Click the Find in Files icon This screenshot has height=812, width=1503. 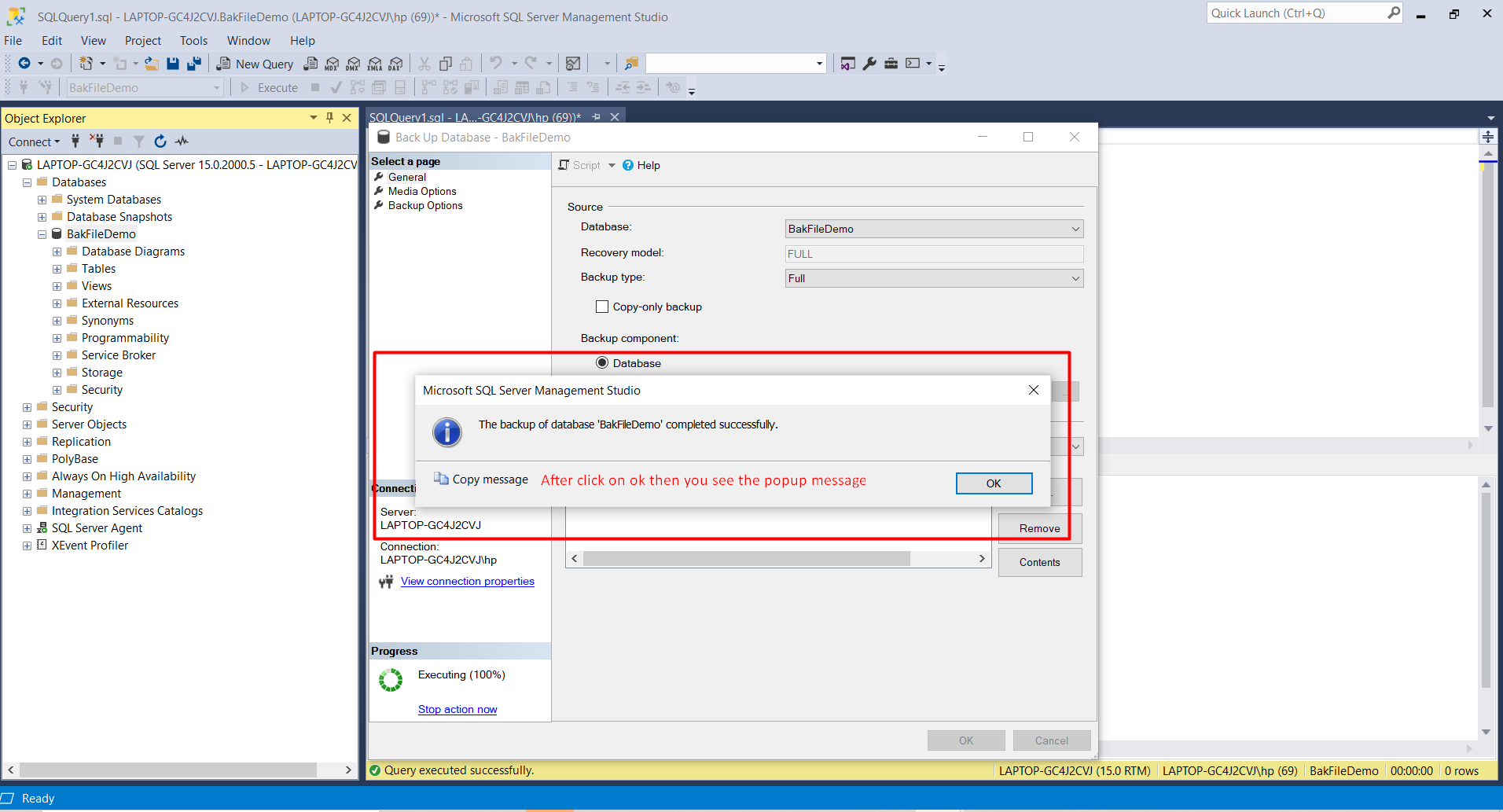point(631,64)
